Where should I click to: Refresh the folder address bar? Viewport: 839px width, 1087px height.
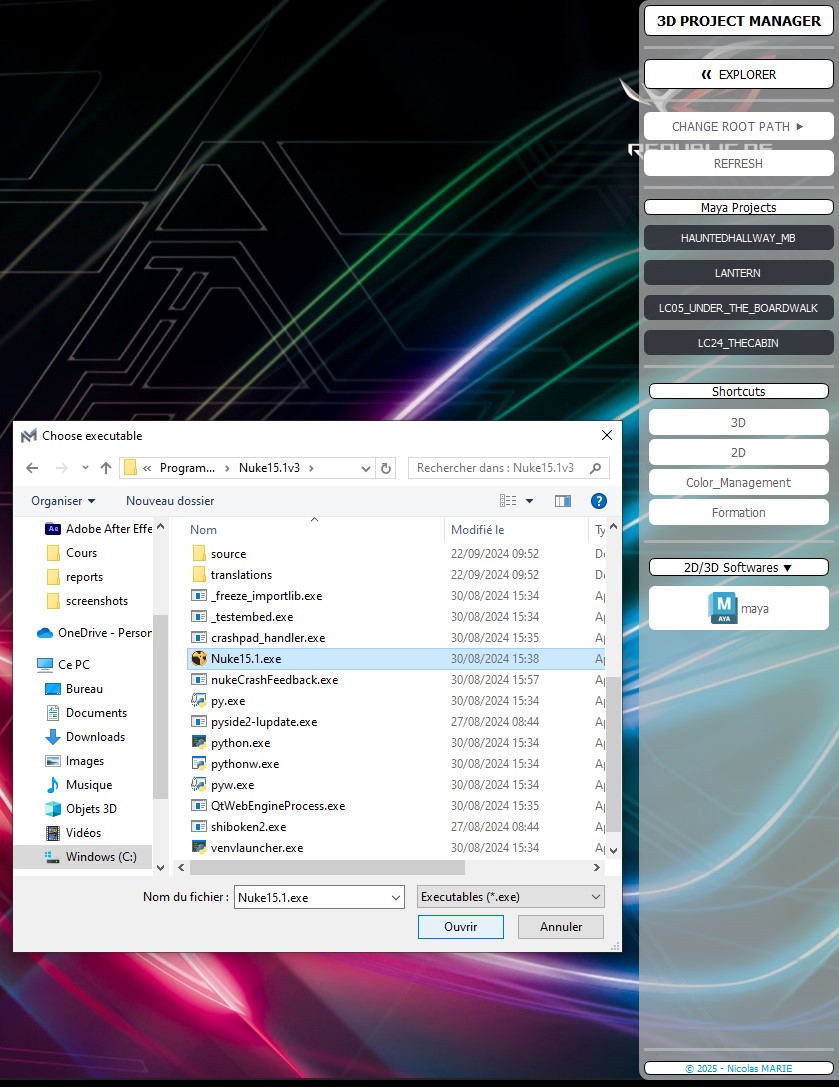coord(387,468)
